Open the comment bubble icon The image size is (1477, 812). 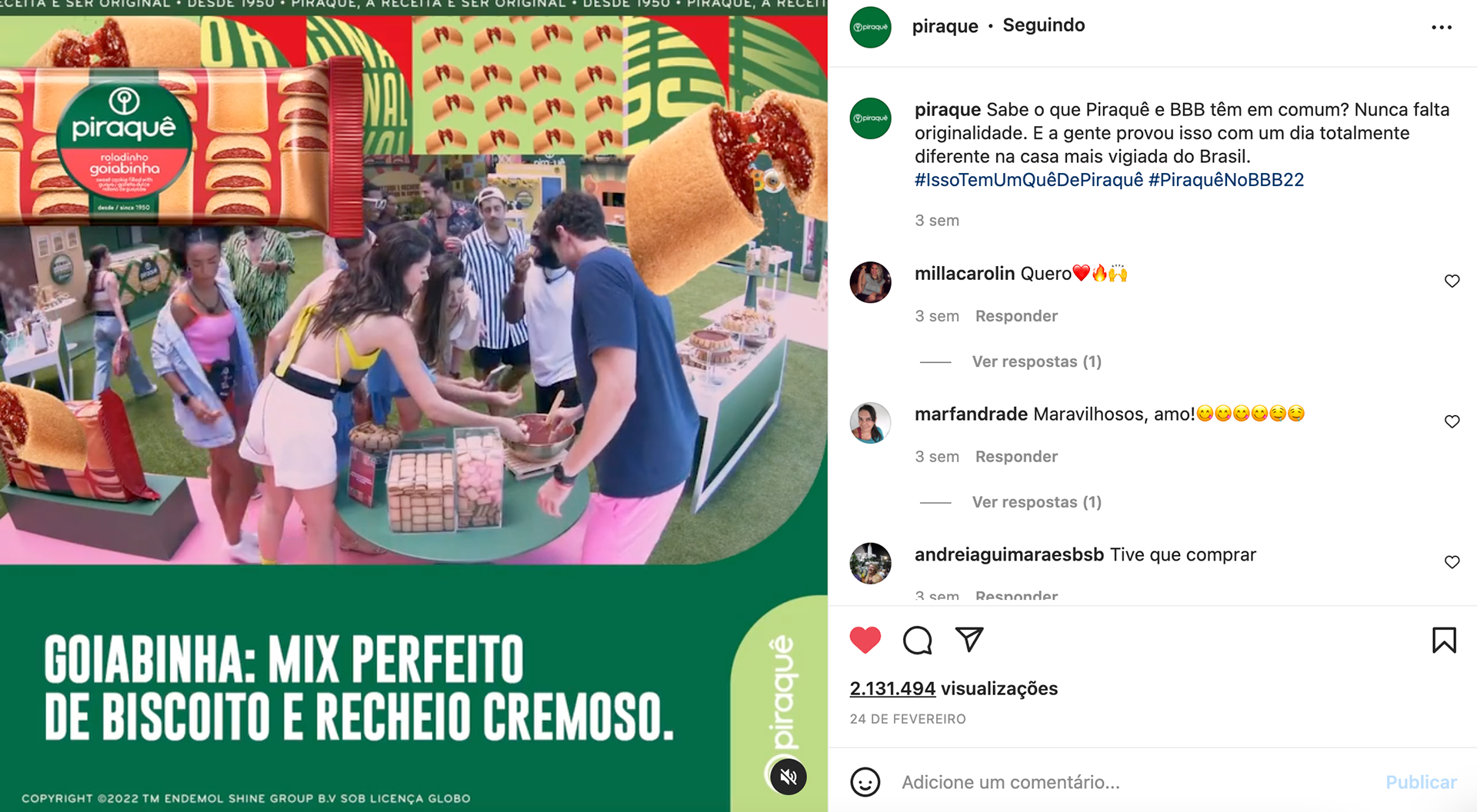point(917,640)
